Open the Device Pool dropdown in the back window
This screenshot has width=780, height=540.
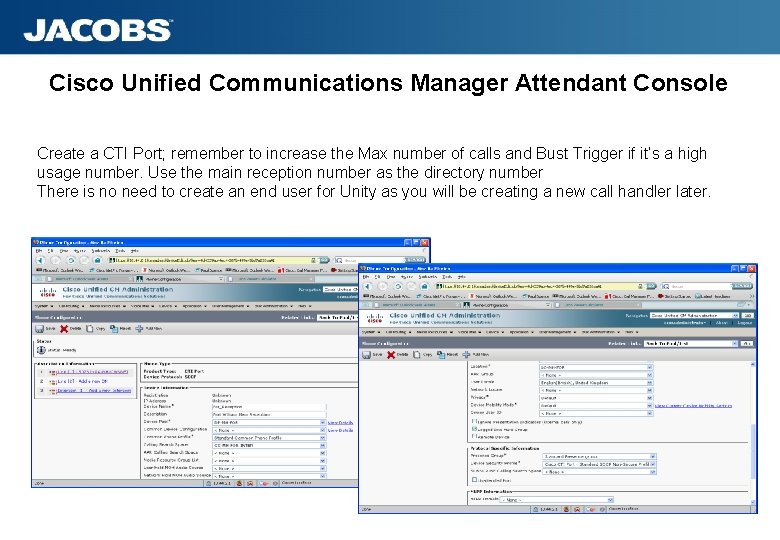pyautogui.click(x=269, y=423)
